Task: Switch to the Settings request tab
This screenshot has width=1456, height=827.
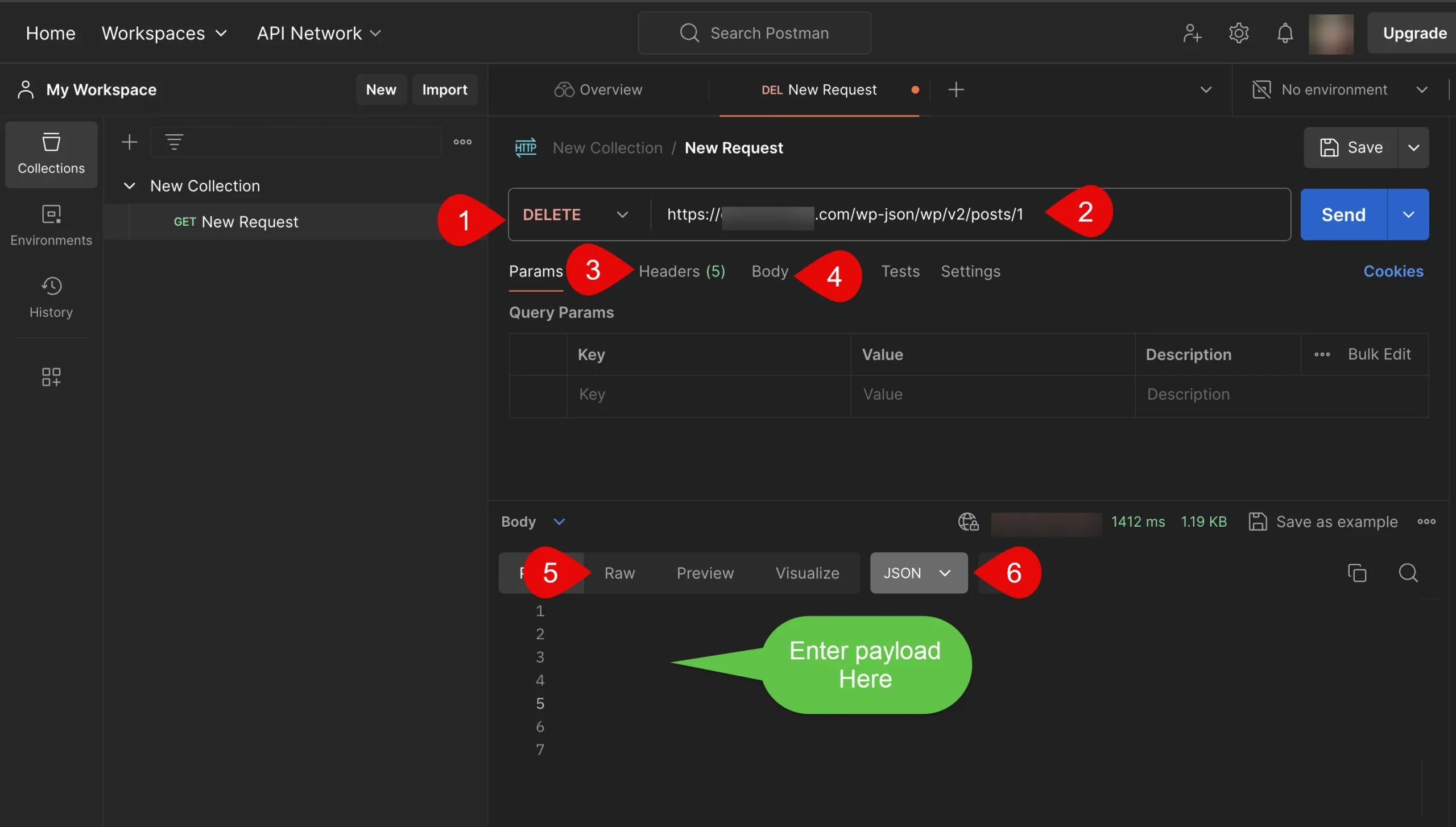Action: point(970,271)
